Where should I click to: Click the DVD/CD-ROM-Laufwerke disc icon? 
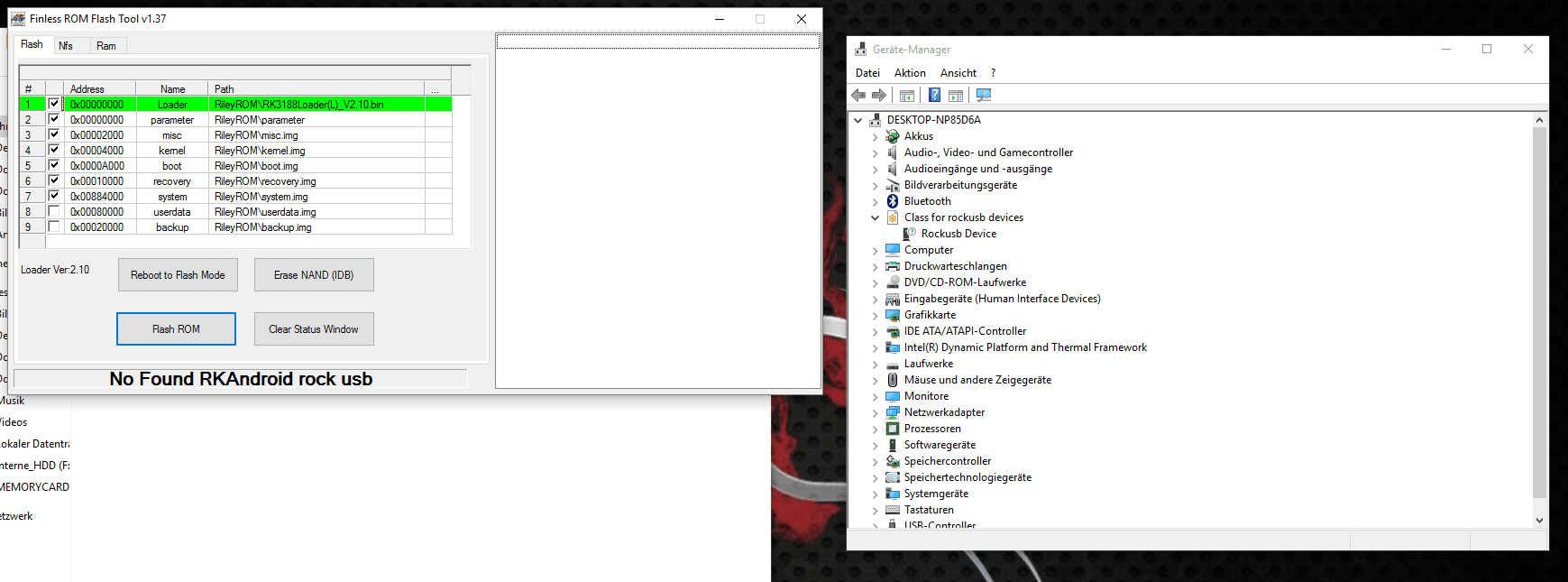[893, 282]
